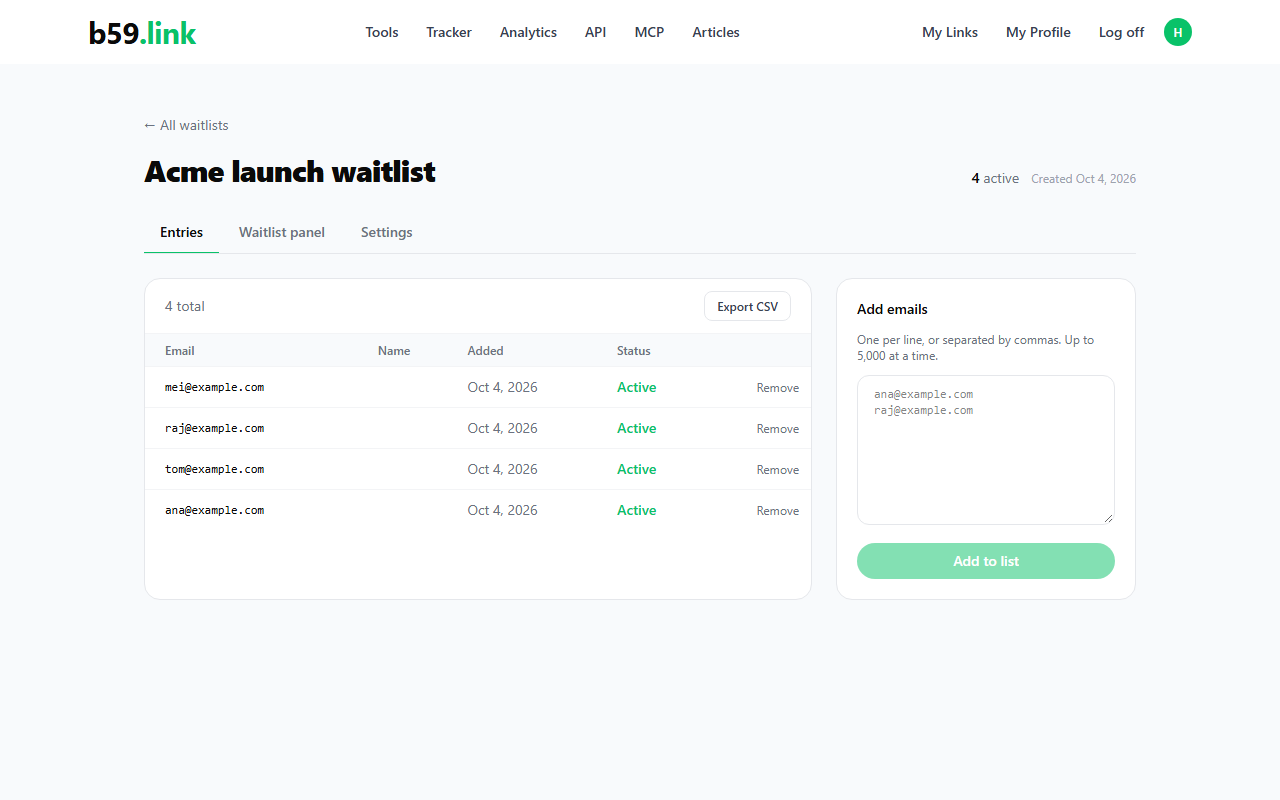Screen dimensions: 1280x800
Task: Open the API navigation item
Action: [595, 32]
